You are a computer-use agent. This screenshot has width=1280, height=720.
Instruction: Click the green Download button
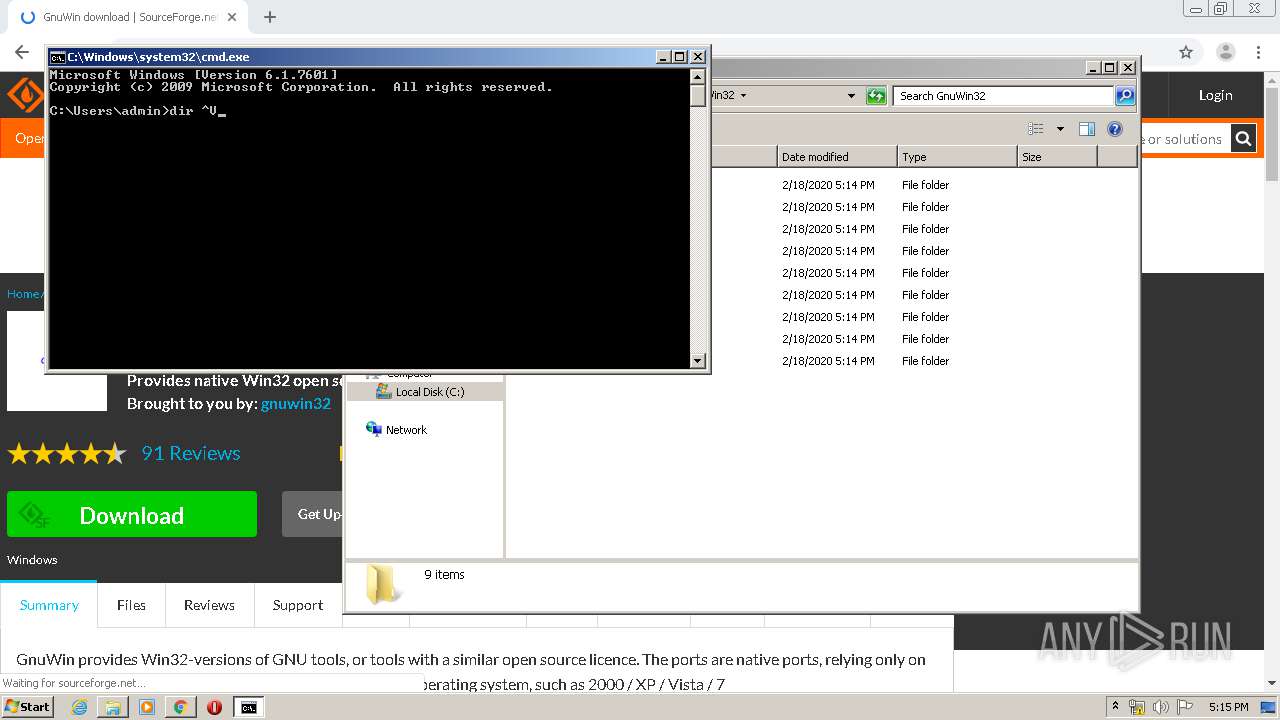132,514
